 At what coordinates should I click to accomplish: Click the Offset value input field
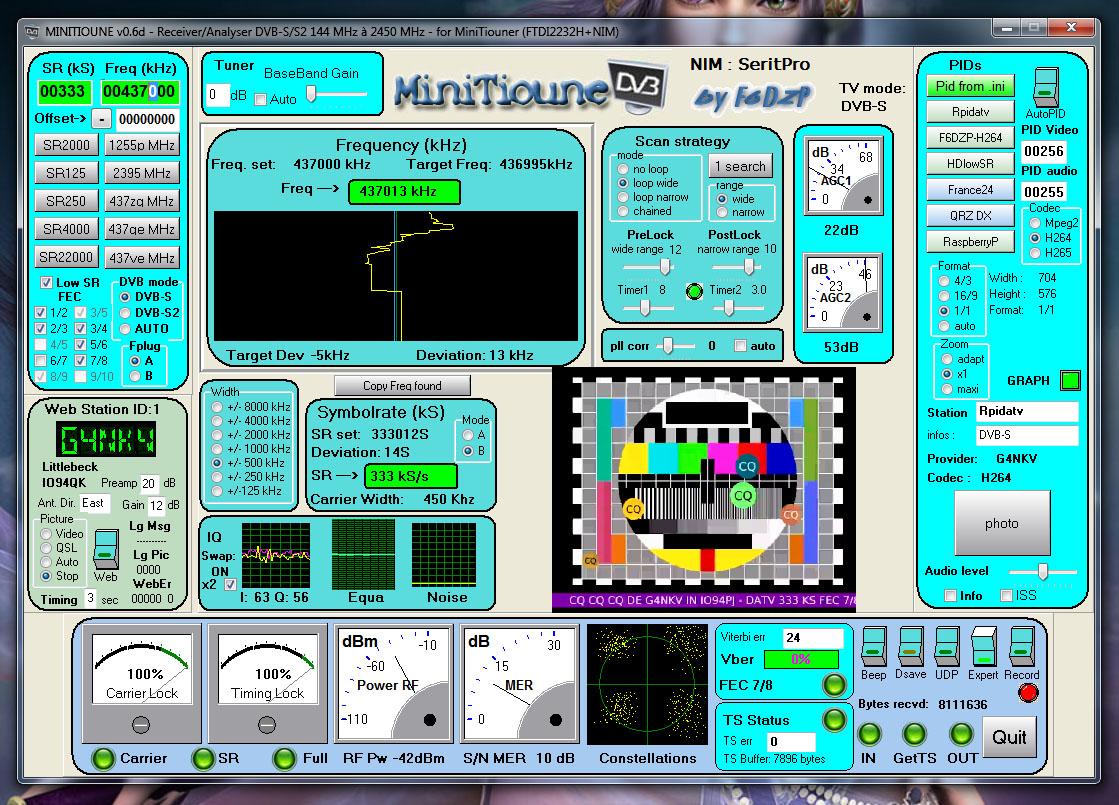tap(147, 120)
